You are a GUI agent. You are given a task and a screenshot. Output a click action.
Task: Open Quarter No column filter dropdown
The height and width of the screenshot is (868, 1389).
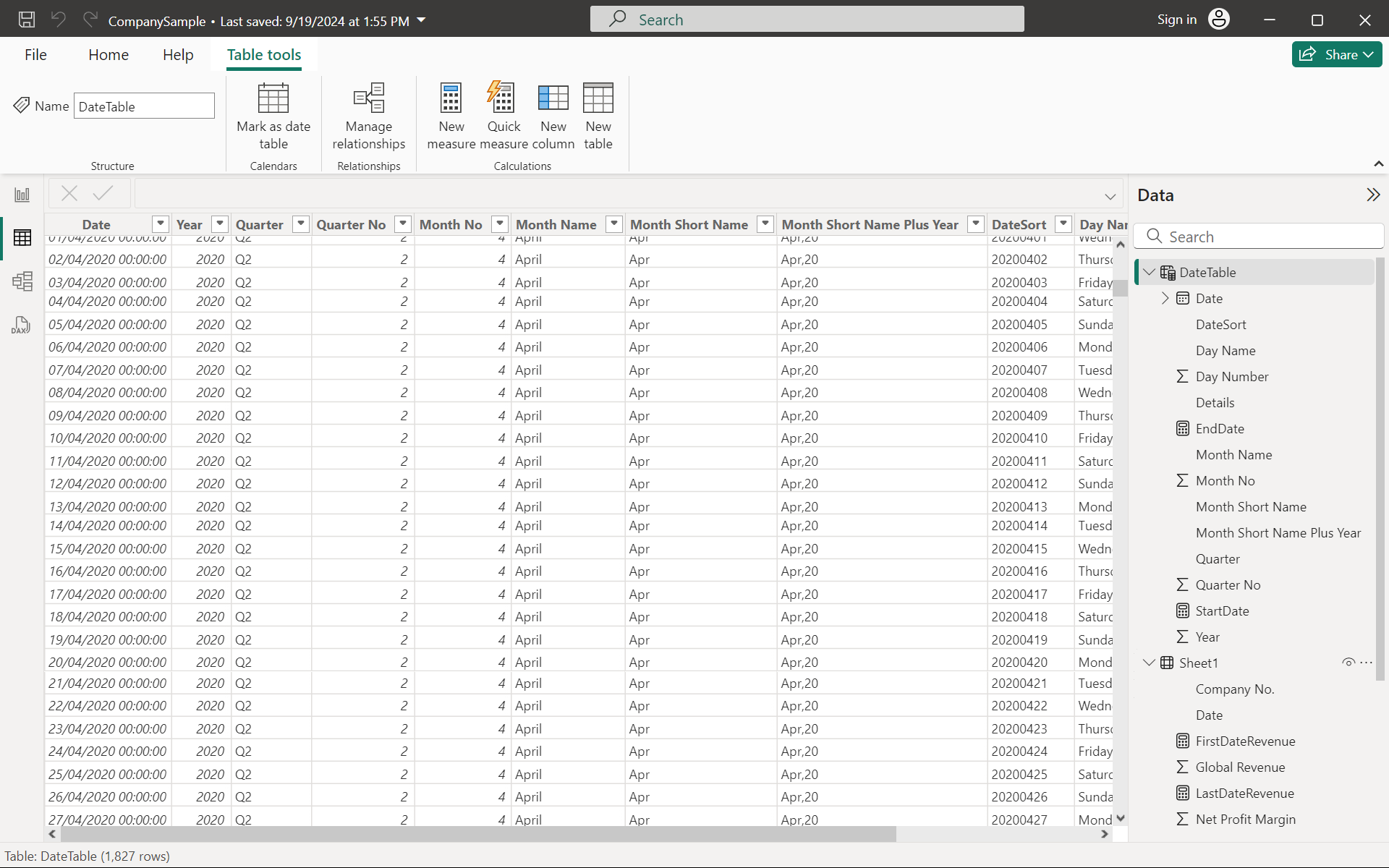tap(404, 224)
